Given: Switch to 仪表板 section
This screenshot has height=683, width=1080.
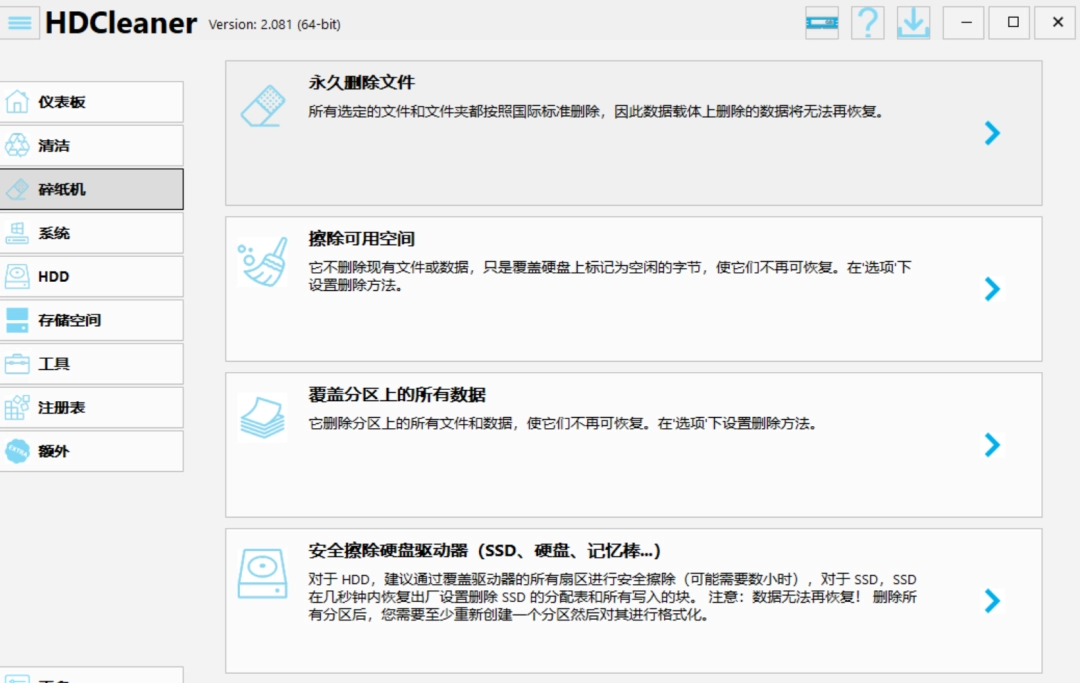Looking at the screenshot, I should (92, 102).
